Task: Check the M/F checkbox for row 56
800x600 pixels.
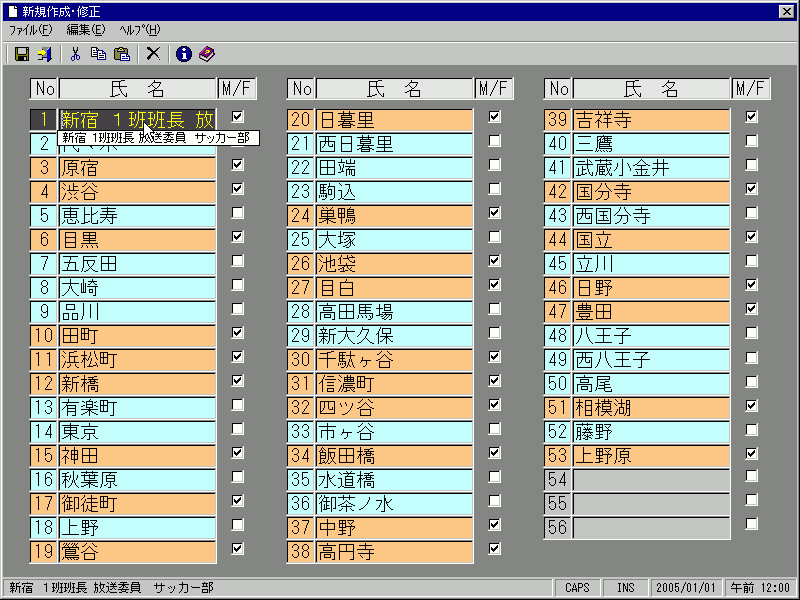Action: tap(751, 523)
